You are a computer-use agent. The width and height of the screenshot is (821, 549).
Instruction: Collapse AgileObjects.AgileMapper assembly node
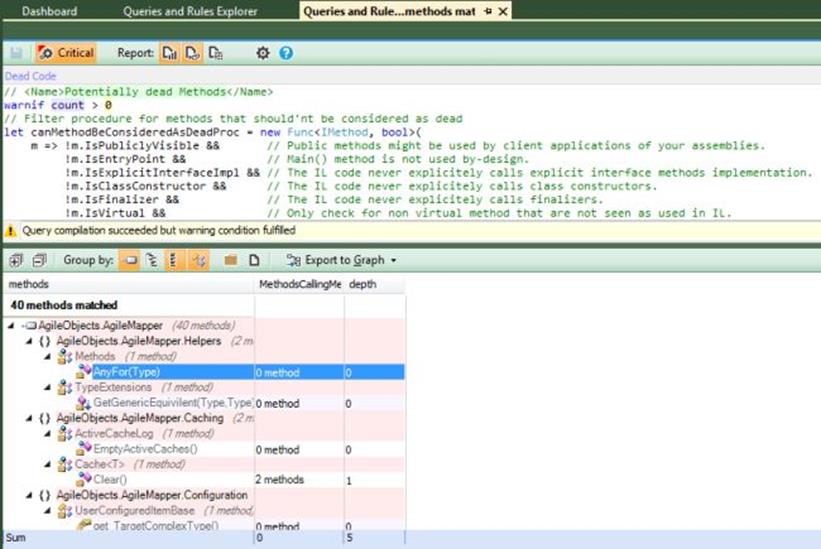click(11, 326)
